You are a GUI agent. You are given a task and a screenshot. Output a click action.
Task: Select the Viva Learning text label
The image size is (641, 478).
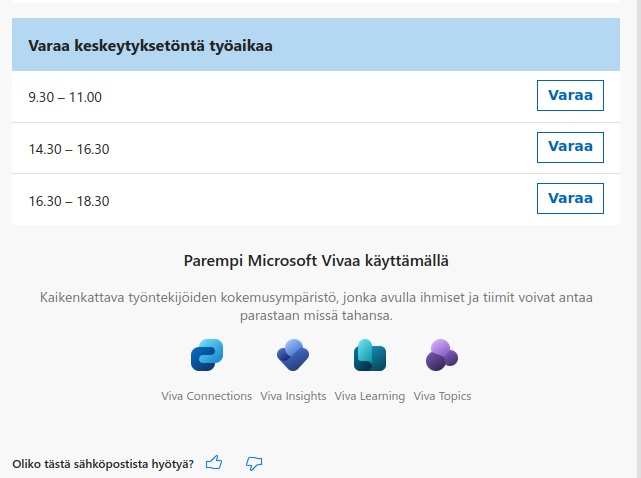[370, 396]
